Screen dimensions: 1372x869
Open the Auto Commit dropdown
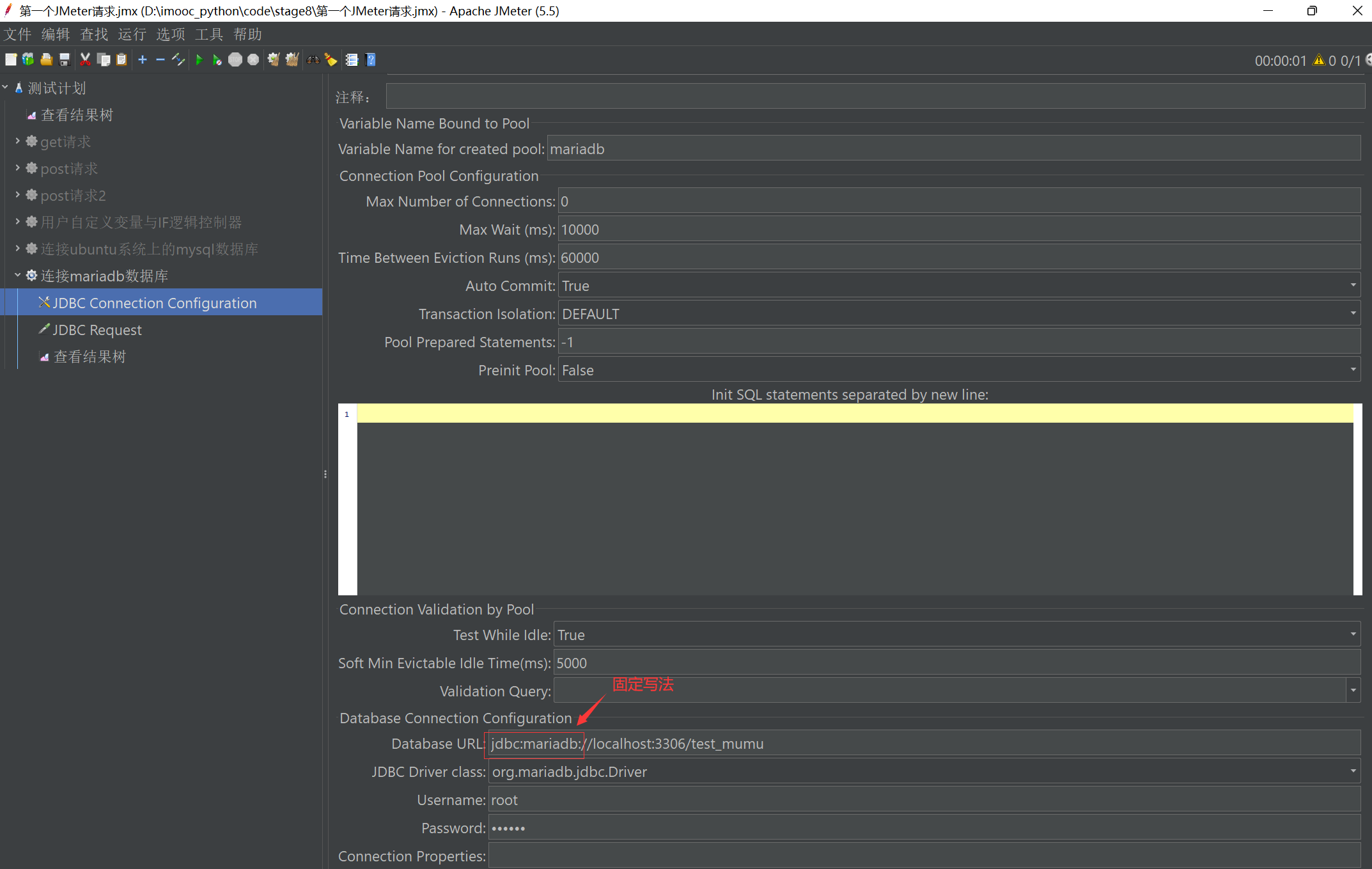(1353, 286)
